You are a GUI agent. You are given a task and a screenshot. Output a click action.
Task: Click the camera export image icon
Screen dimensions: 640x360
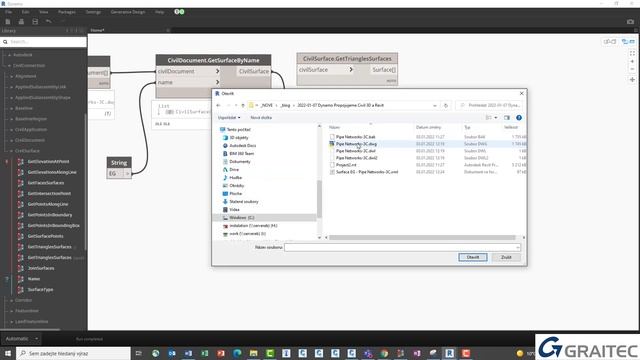630,22
